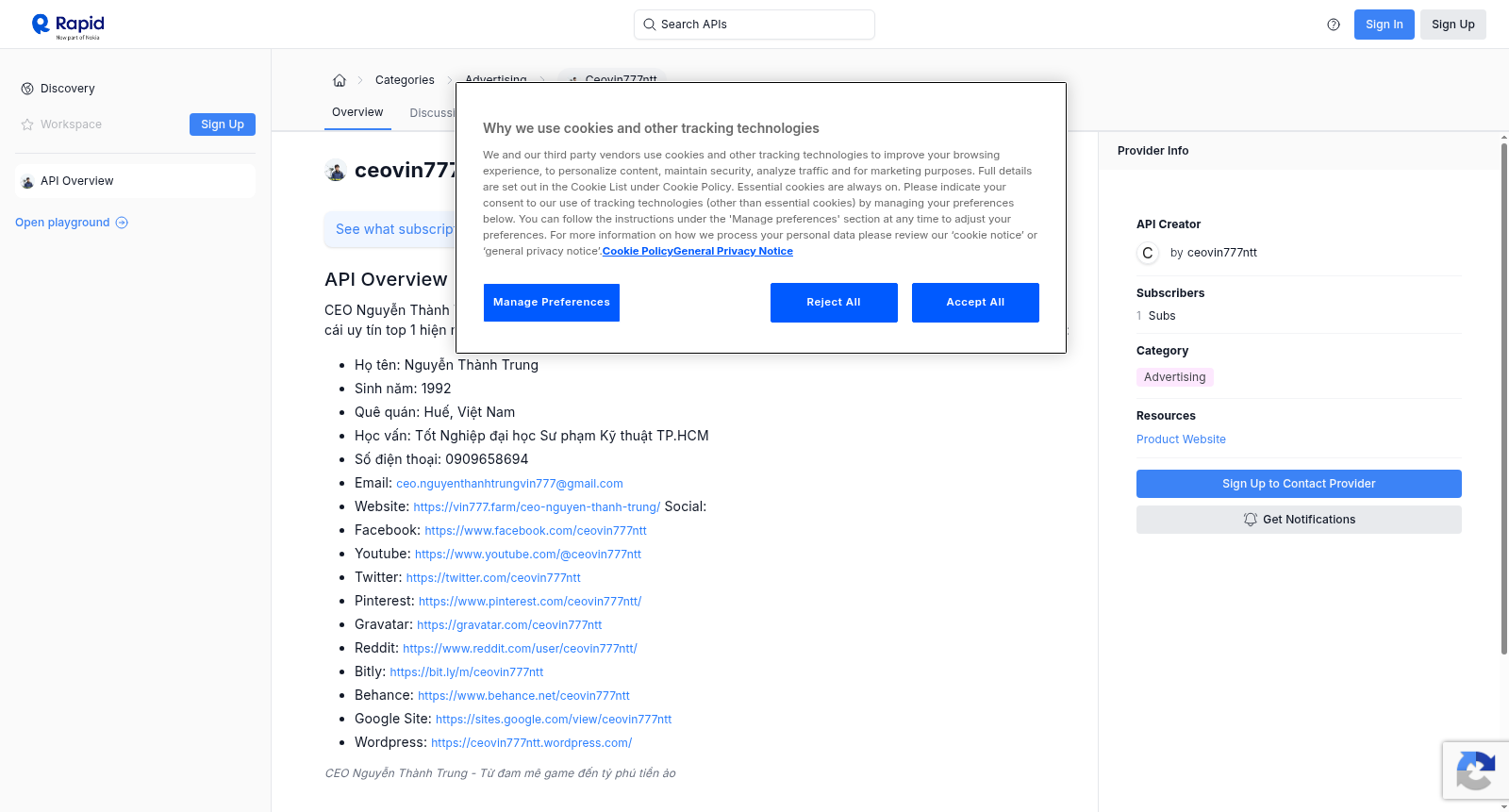Click the Rapid logo
Viewport: 1509px width, 812px height.
point(68,25)
